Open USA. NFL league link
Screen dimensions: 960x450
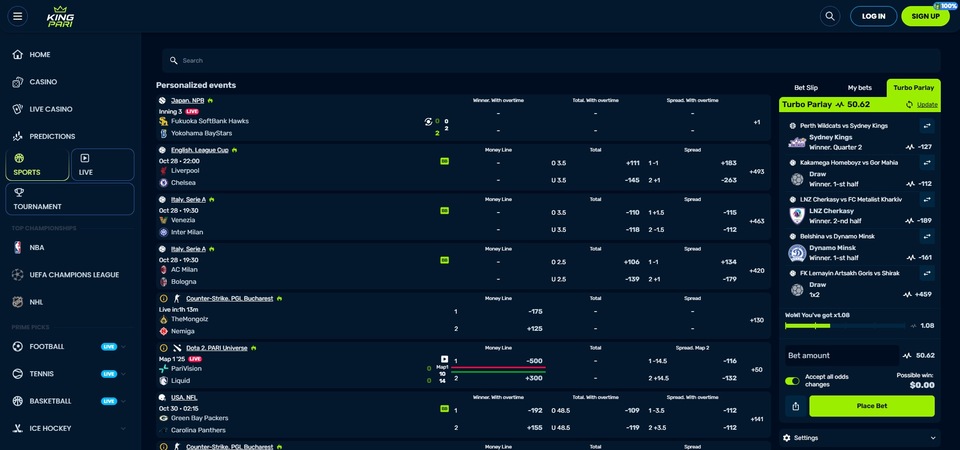point(184,397)
